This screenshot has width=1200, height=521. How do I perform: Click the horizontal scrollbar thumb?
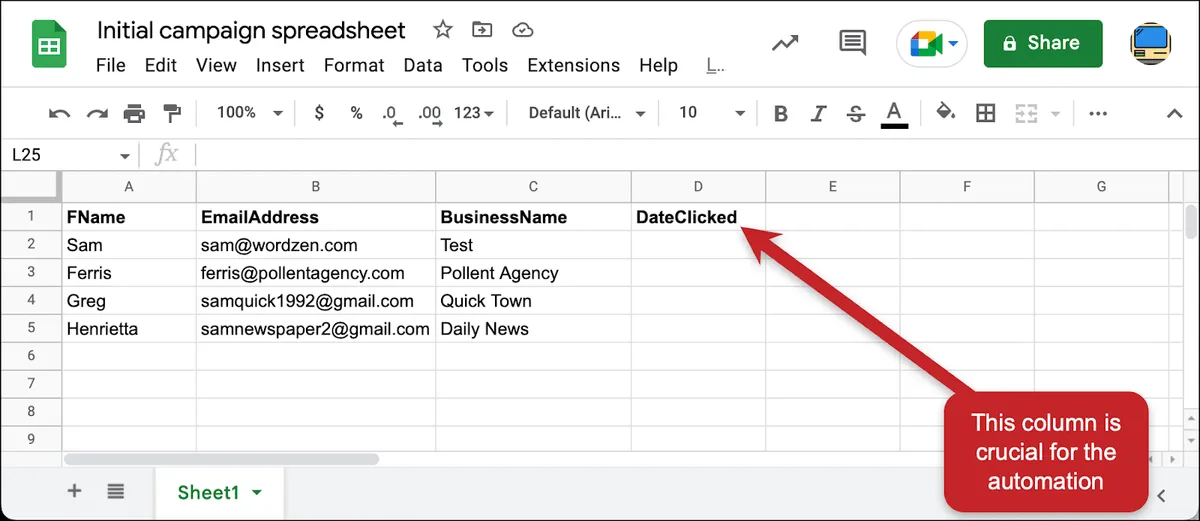221,459
